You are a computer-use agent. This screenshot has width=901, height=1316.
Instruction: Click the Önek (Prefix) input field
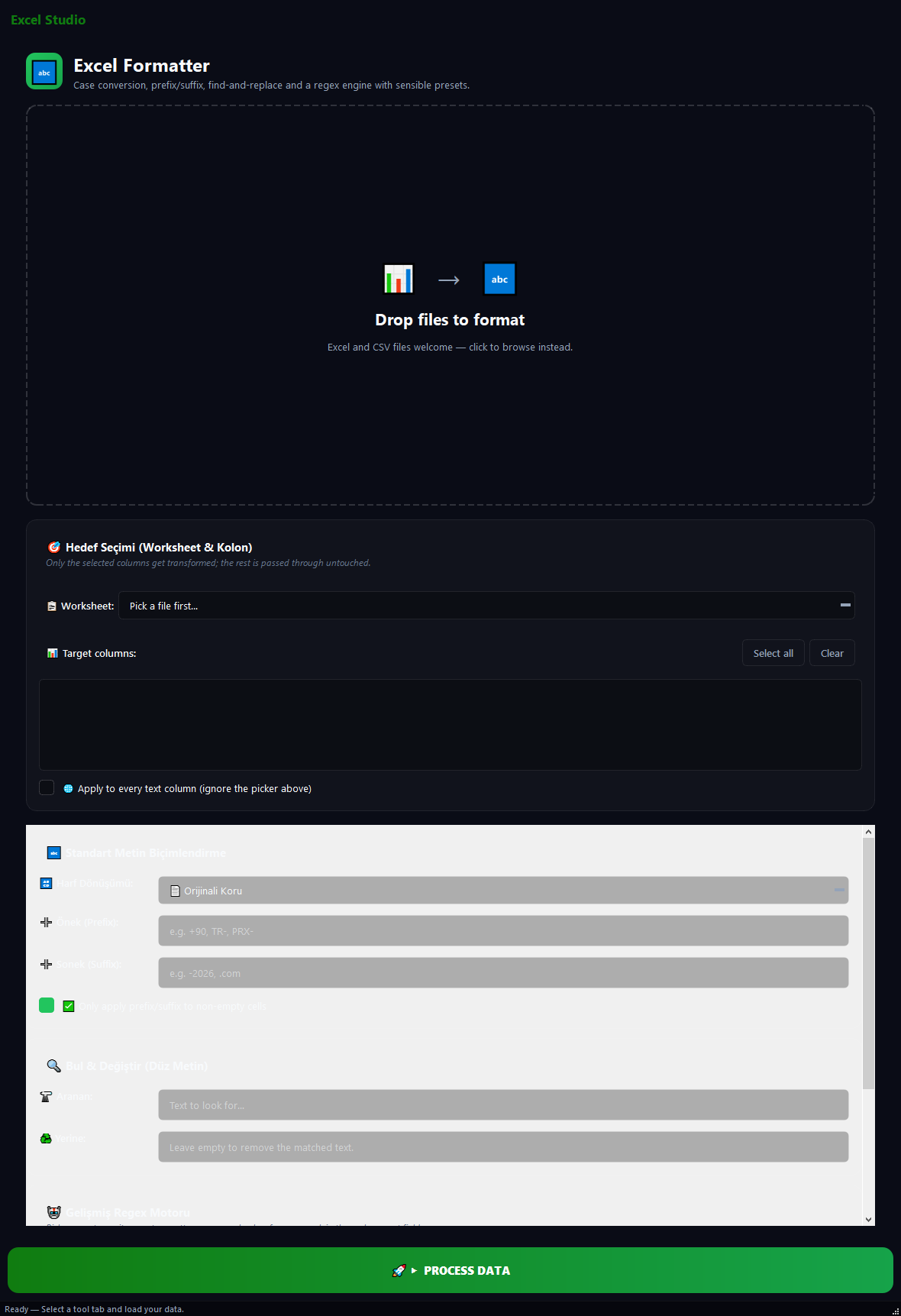click(503, 930)
